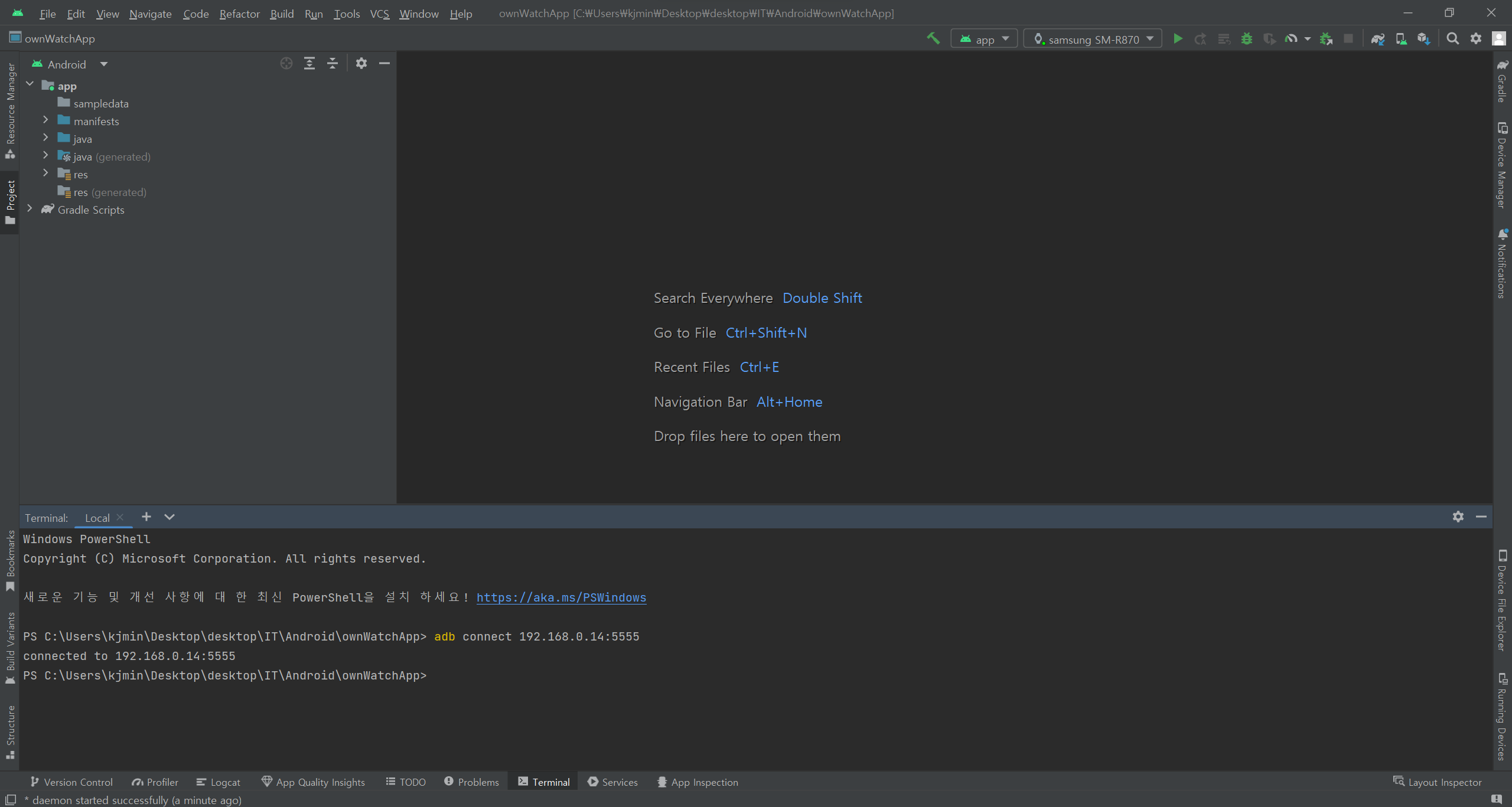Open the samsung SM-R870 device dropdown
The height and width of the screenshot is (807, 1512).
[x=1093, y=39]
